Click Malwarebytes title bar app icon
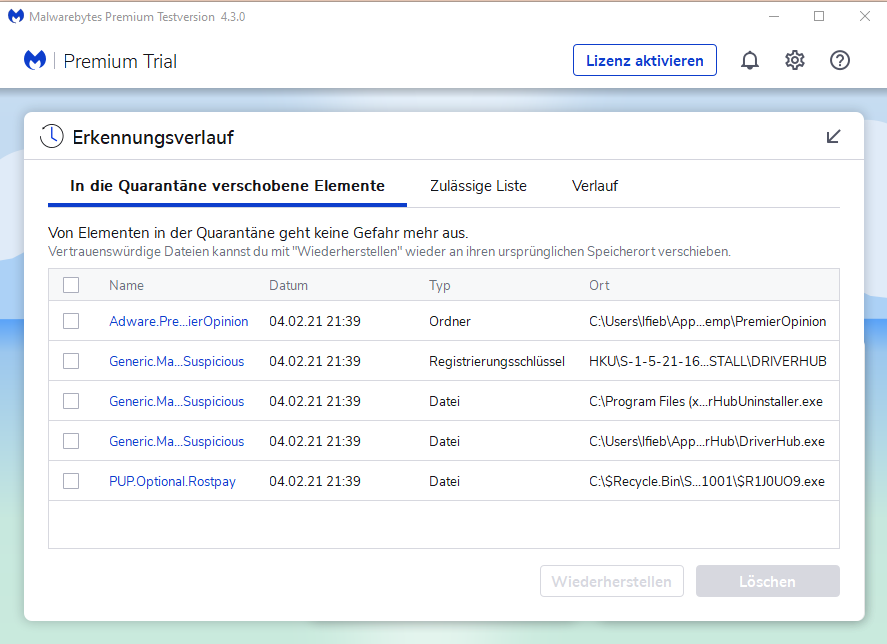 point(16,16)
